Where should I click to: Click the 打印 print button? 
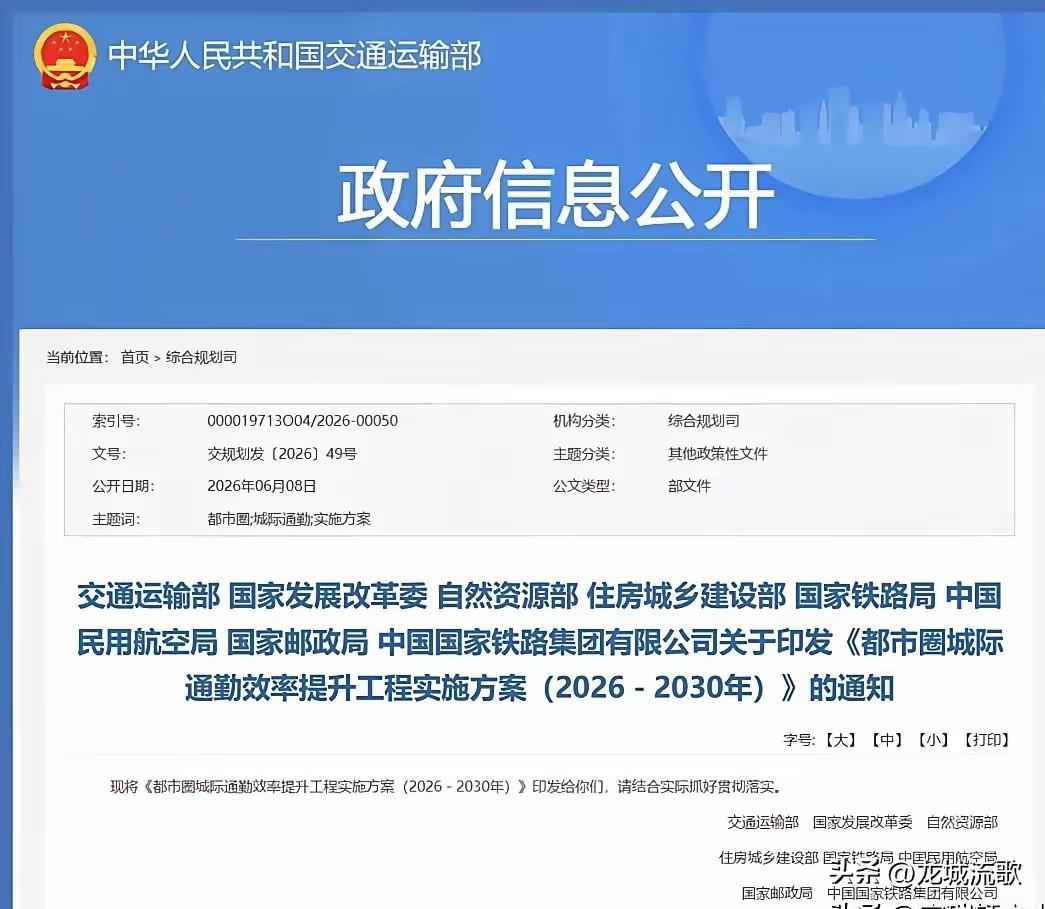987,740
